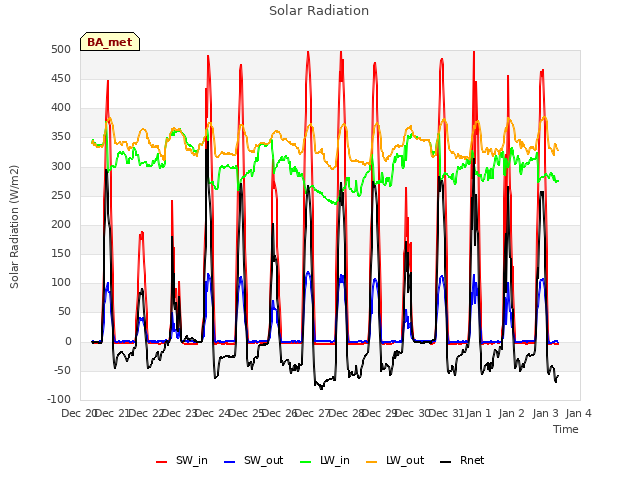This screenshot has width=640, height=480.
Task: Click the Dec 26 x-axis label
Action: (280, 413)
